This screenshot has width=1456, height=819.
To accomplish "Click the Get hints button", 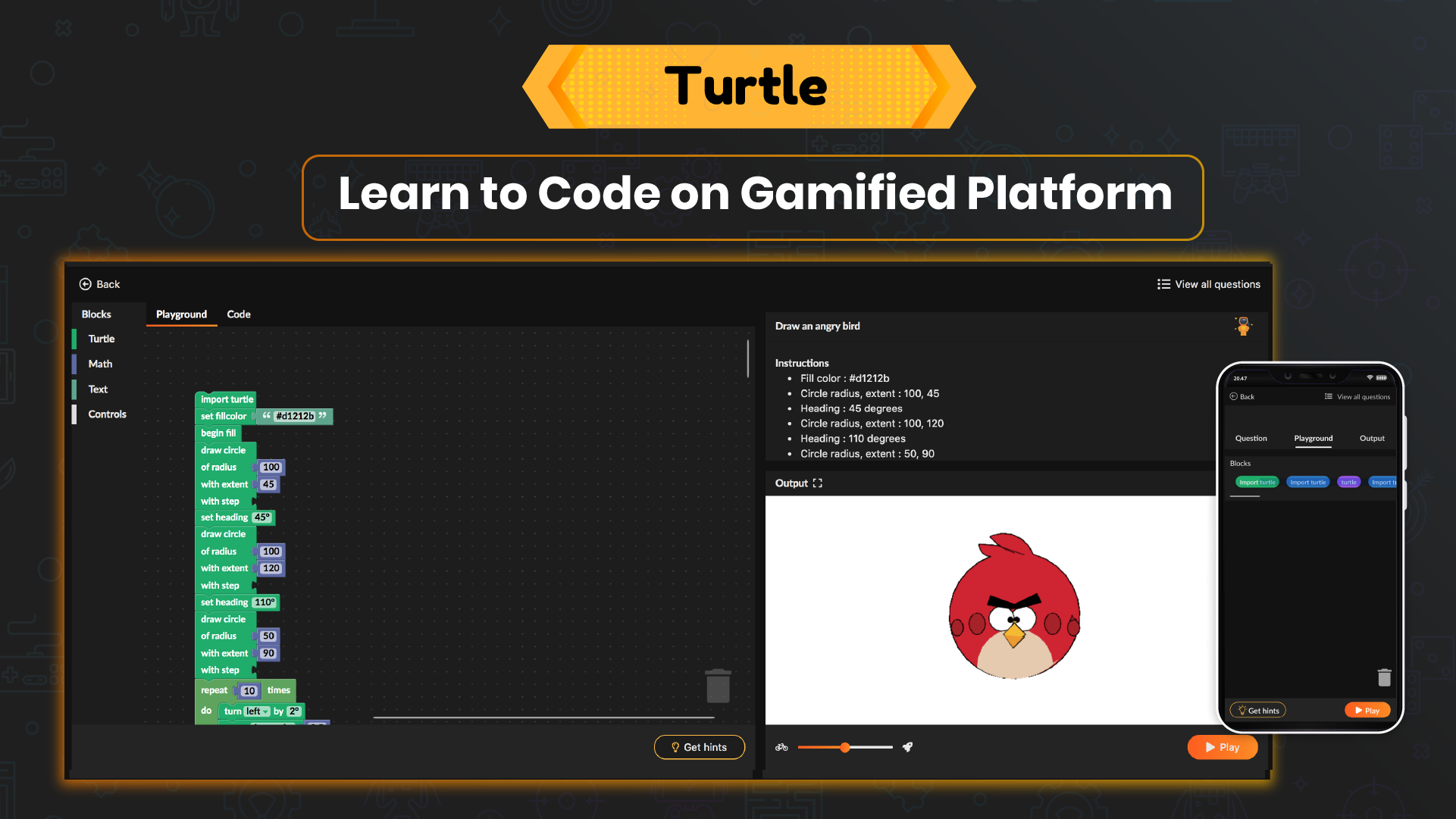I will (699, 747).
